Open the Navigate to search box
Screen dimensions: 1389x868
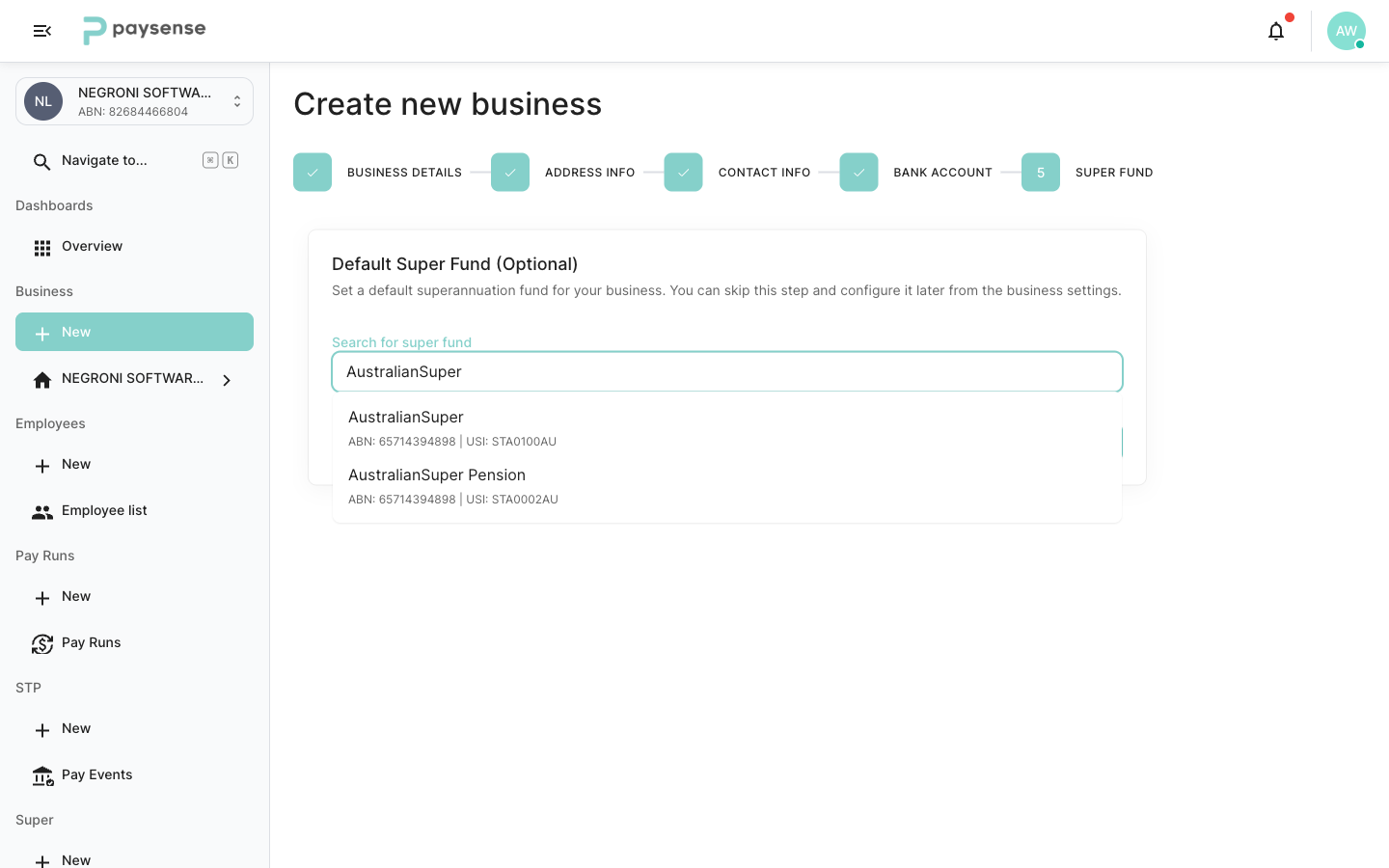coord(134,161)
